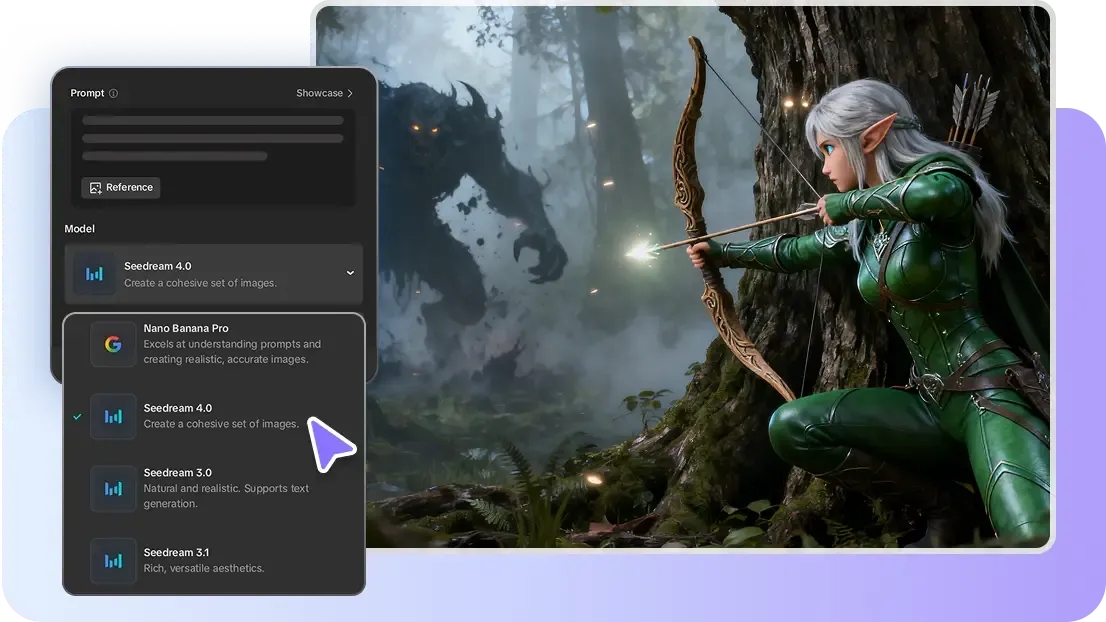The width and height of the screenshot is (1106, 622).
Task: Click the Model section label
Action: pos(80,229)
